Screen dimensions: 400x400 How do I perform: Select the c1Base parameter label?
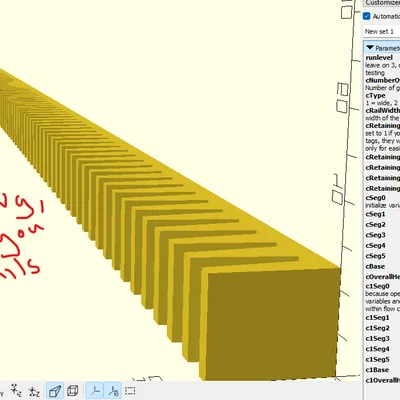tap(377, 370)
